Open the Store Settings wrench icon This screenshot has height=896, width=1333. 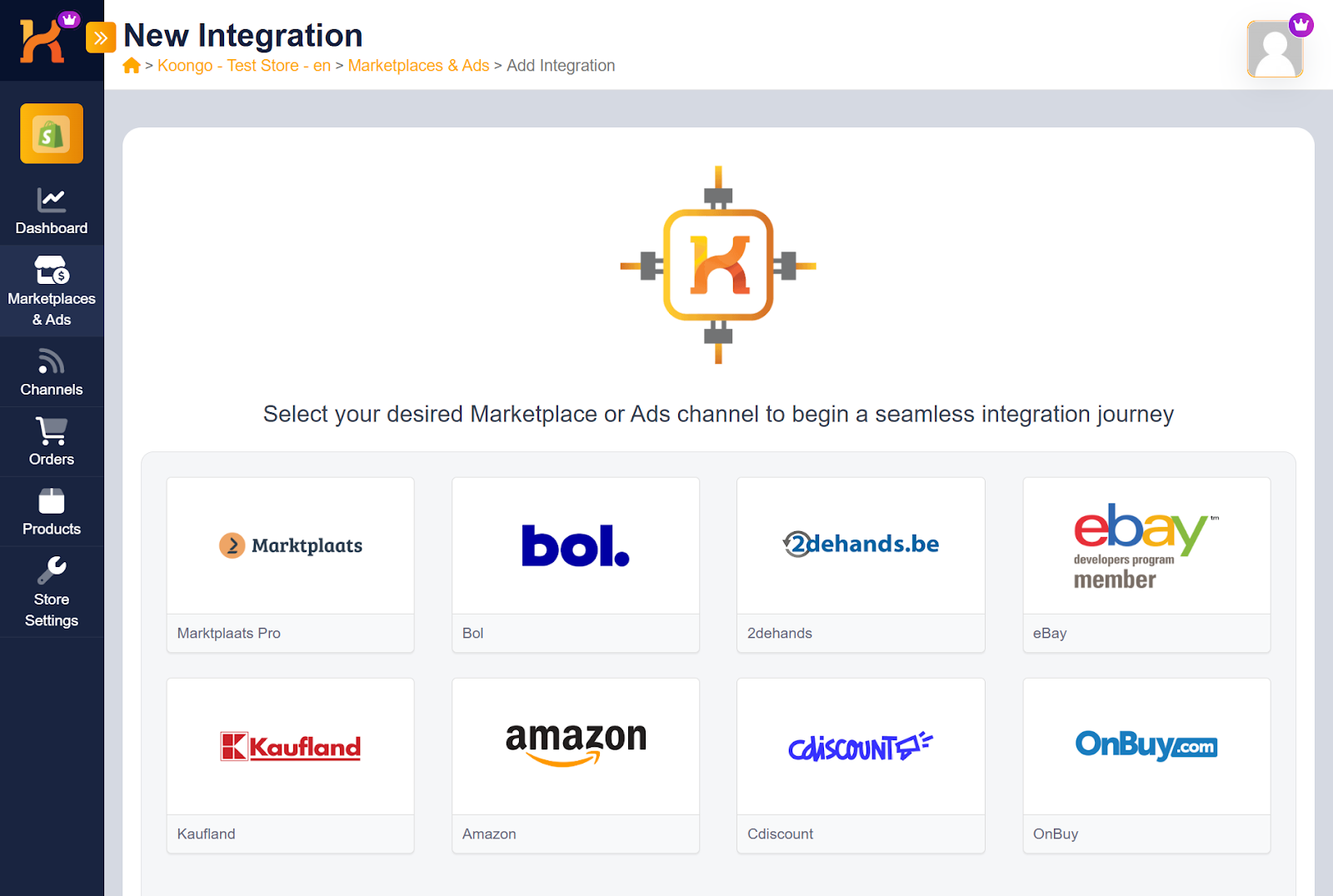pos(52,570)
